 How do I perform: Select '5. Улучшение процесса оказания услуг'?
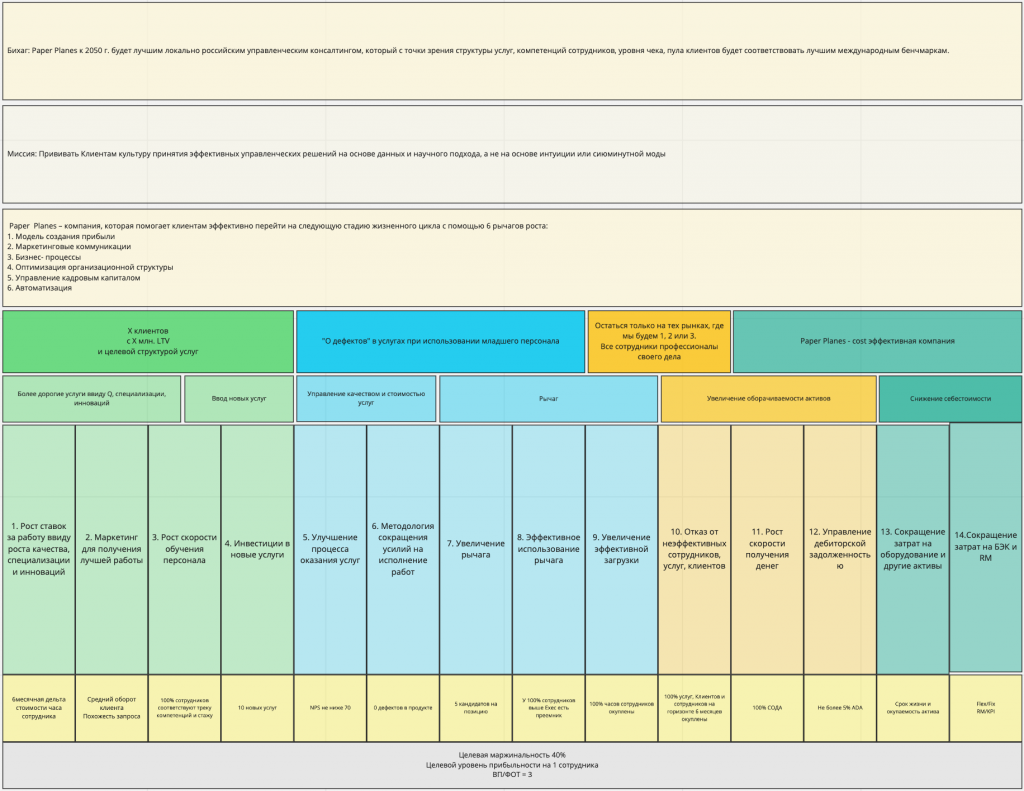point(330,549)
